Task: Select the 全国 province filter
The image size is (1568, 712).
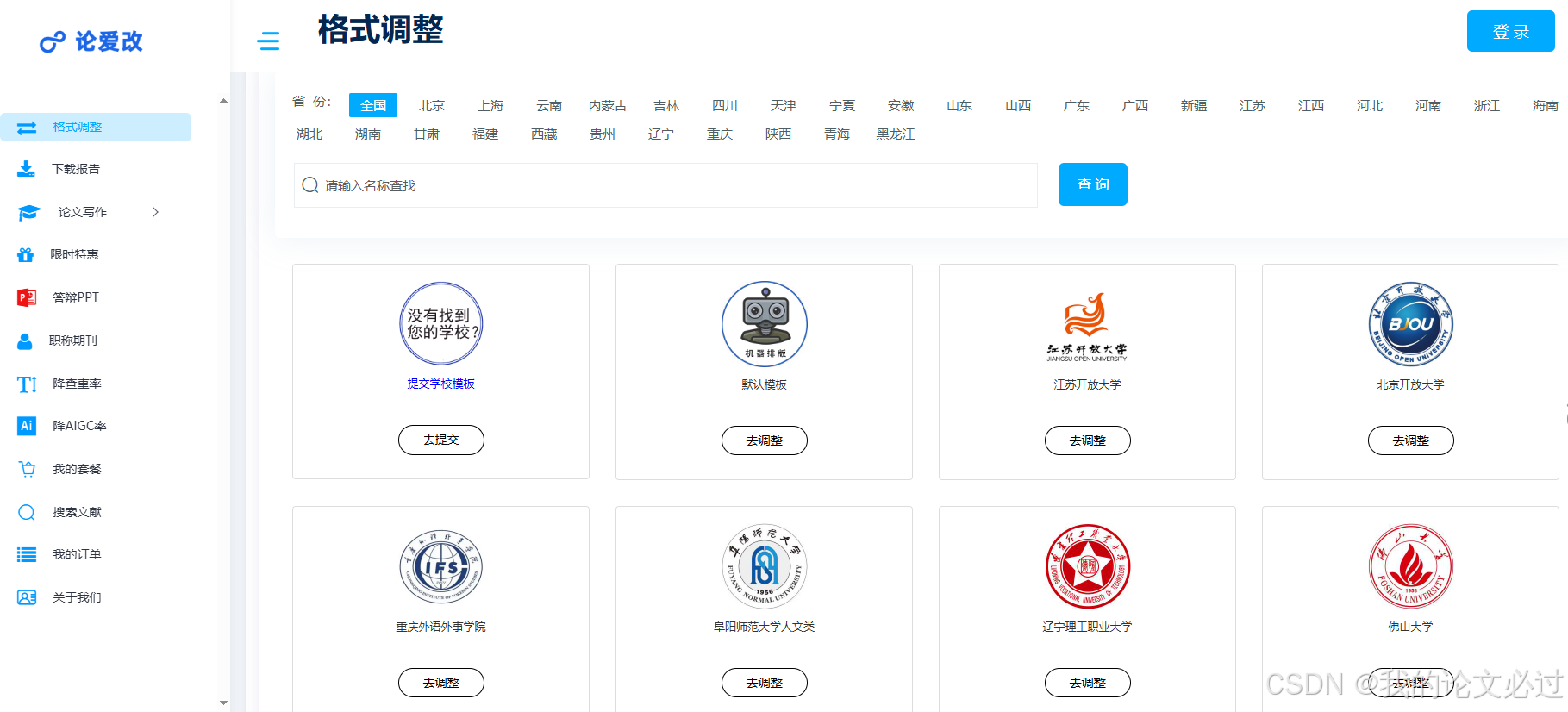Action: [373, 105]
